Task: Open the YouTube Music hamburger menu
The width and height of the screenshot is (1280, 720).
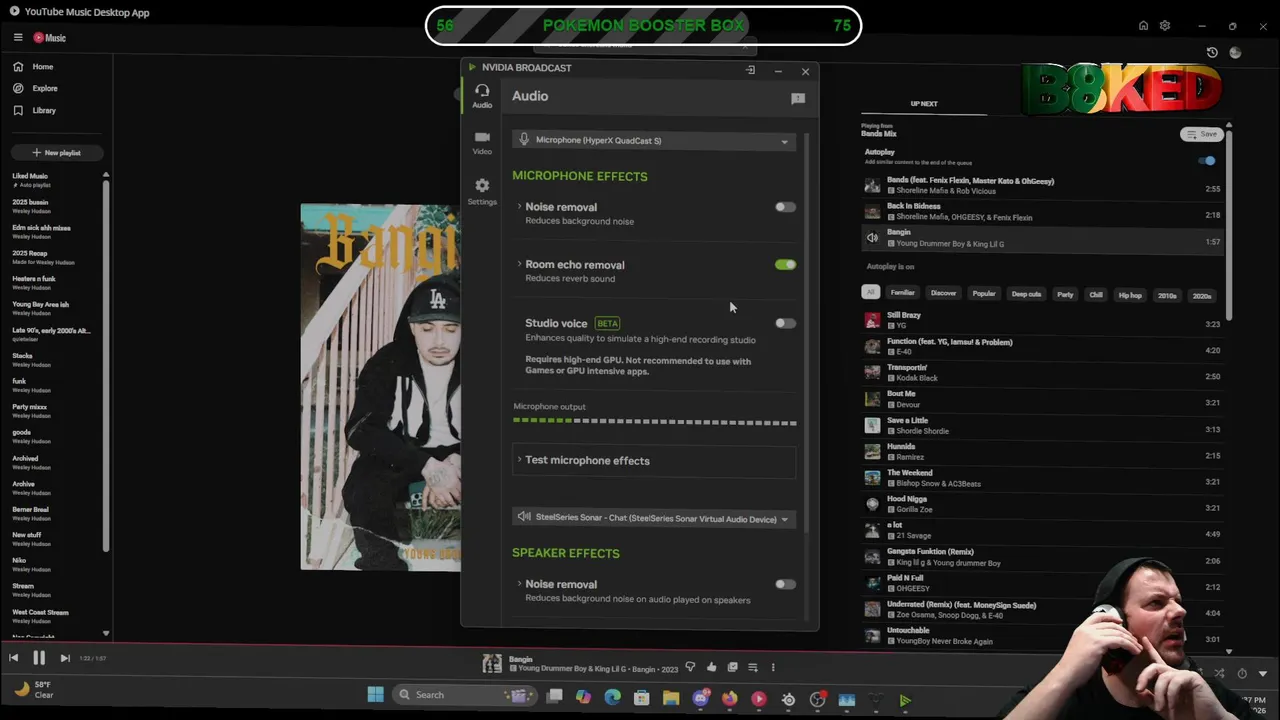Action: 18,38
